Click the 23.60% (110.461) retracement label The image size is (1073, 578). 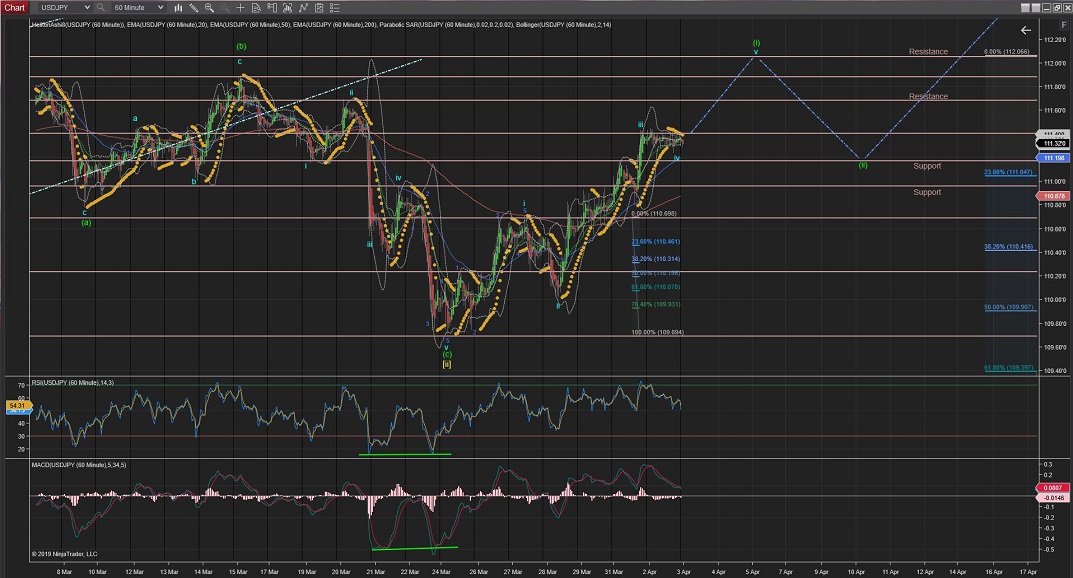(656, 241)
